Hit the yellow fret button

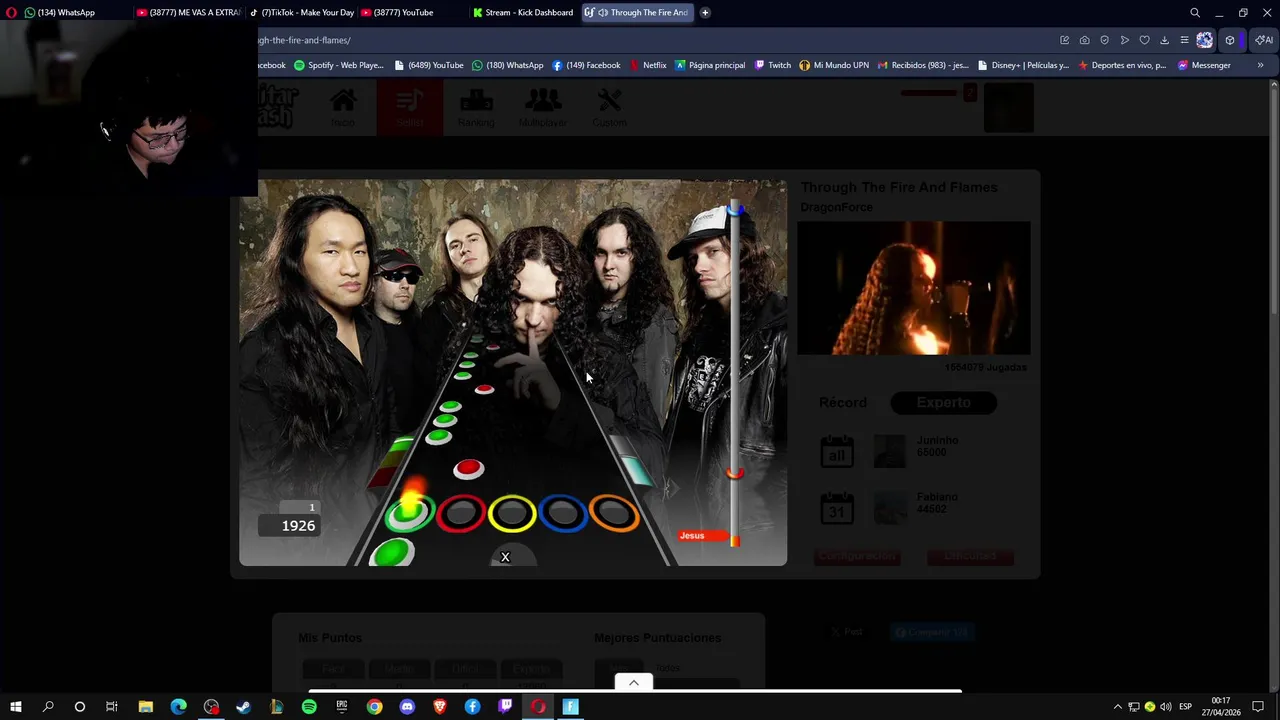click(512, 513)
